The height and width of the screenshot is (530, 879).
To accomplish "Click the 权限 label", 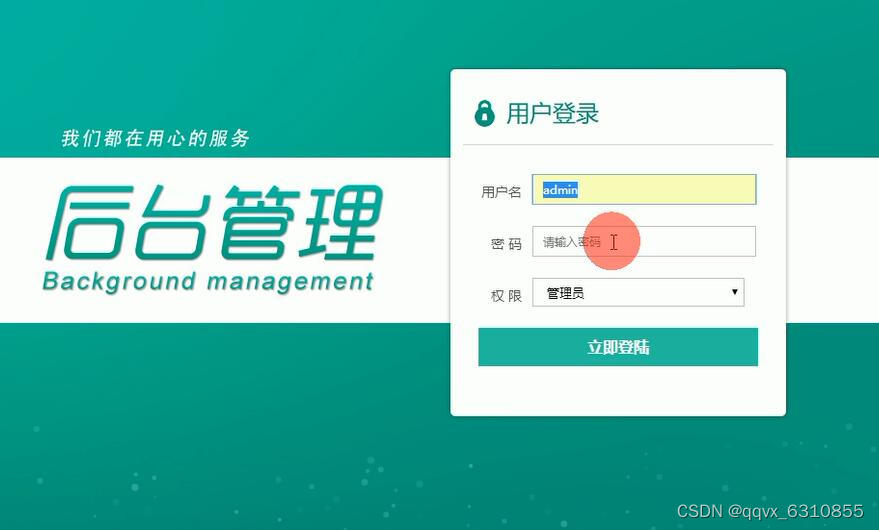I will [x=506, y=296].
